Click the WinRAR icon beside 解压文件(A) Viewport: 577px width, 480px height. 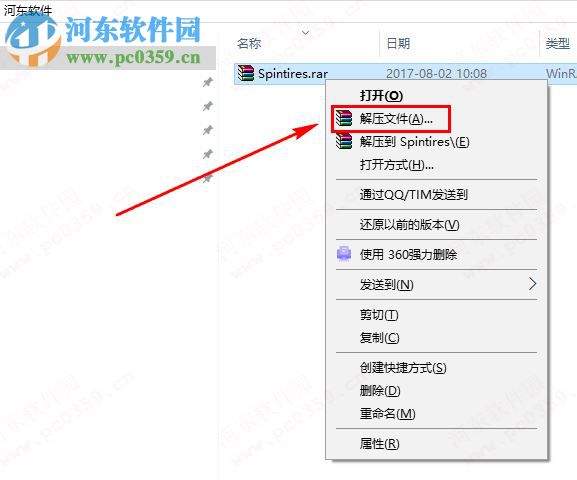(x=344, y=118)
